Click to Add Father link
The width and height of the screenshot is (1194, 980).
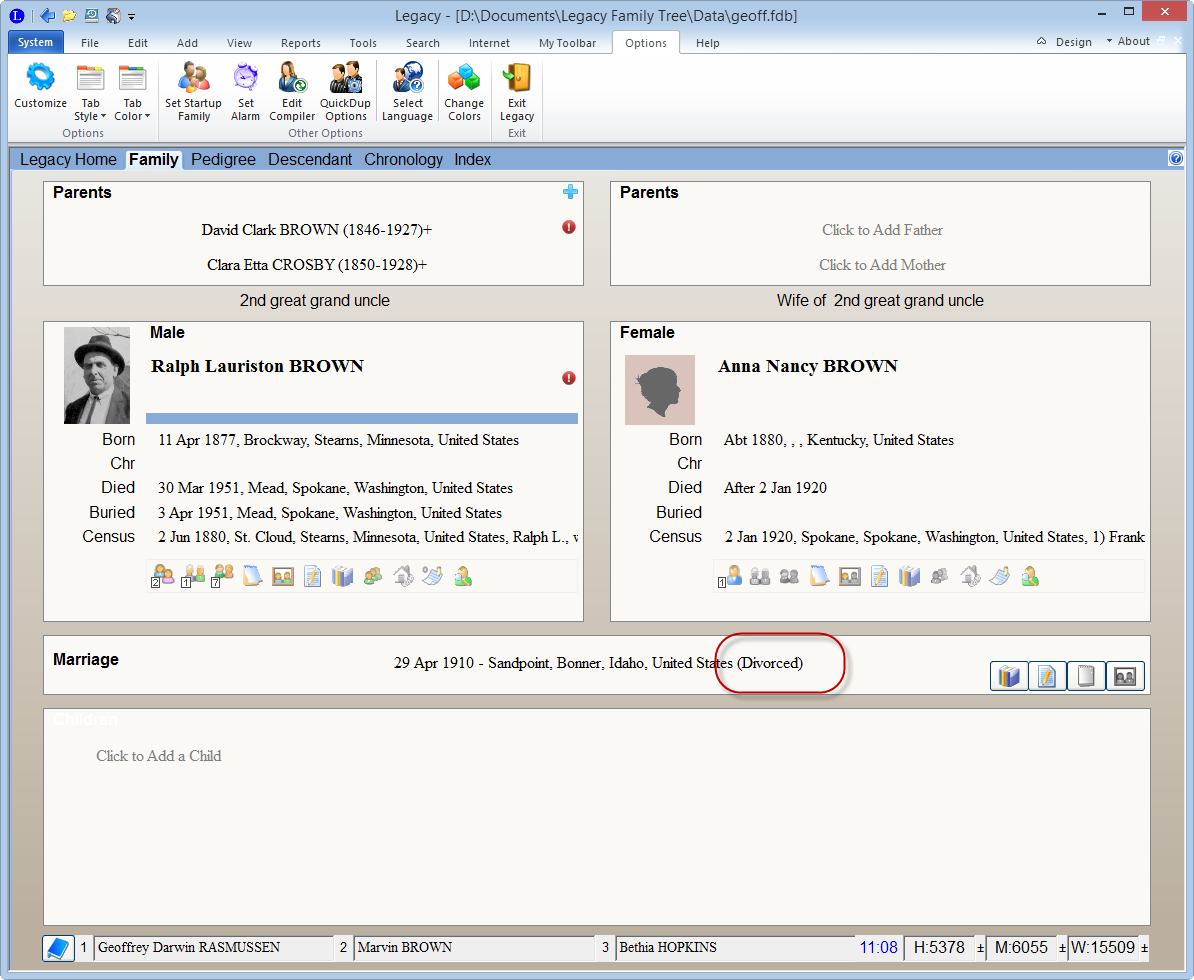(x=882, y=230)
